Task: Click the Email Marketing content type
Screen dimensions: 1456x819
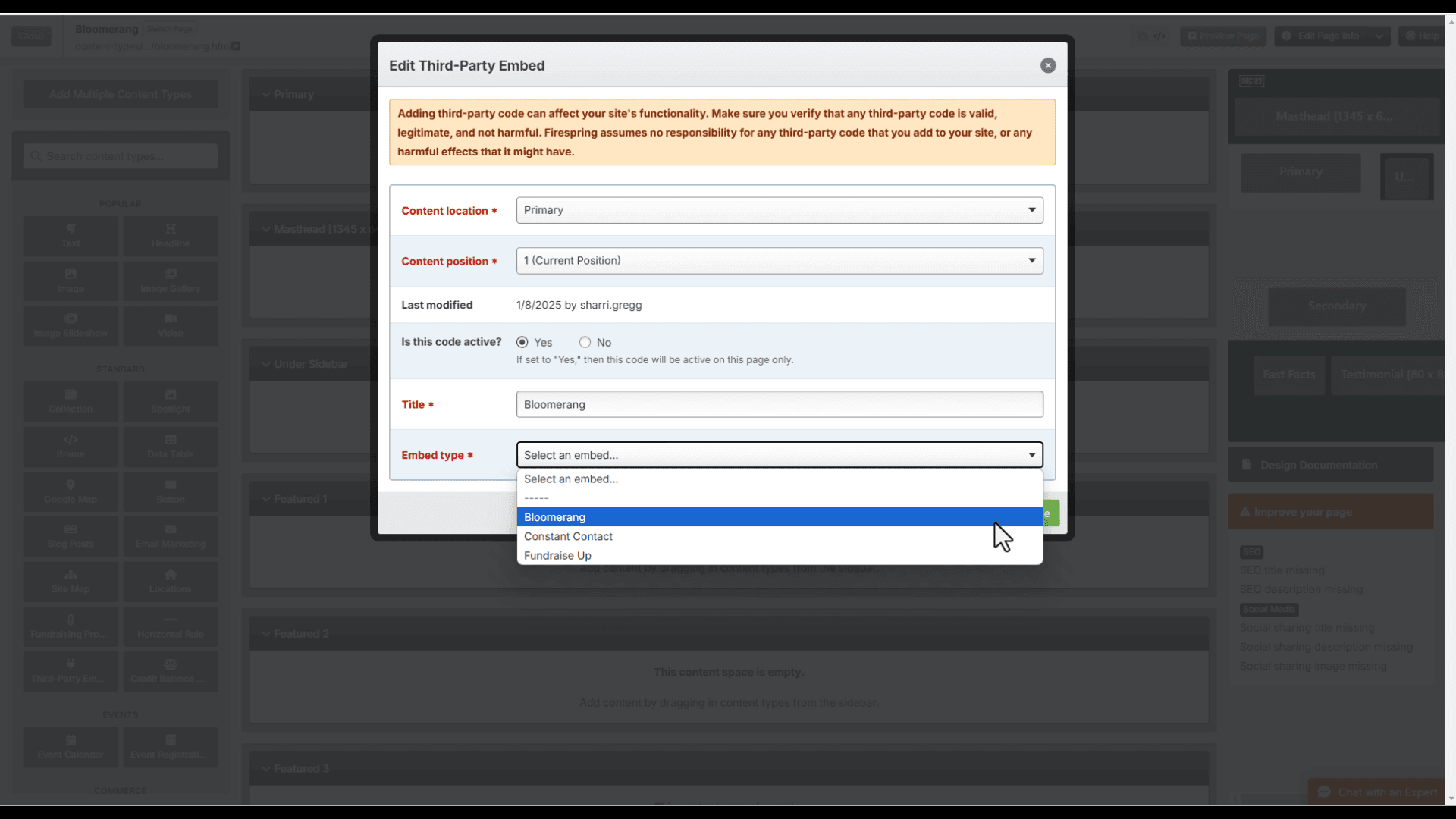Action: (x=171, y=536)
